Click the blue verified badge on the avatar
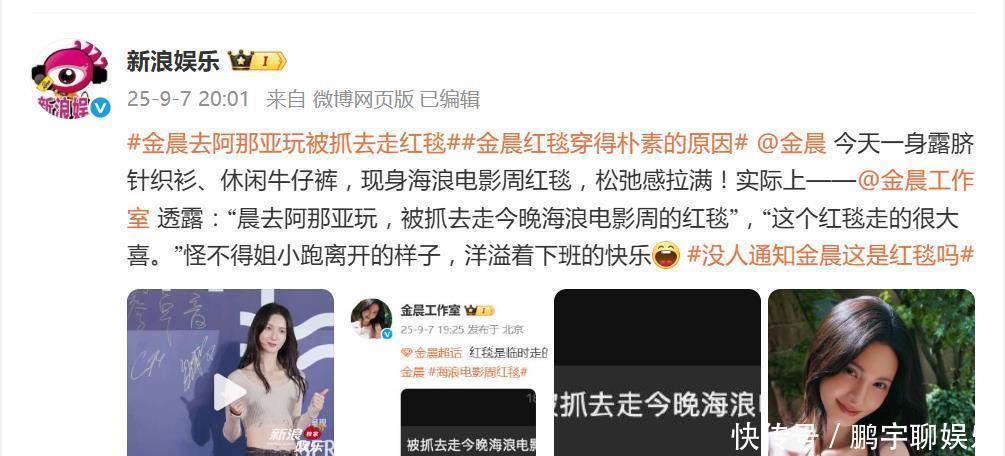 click(99, 108)
